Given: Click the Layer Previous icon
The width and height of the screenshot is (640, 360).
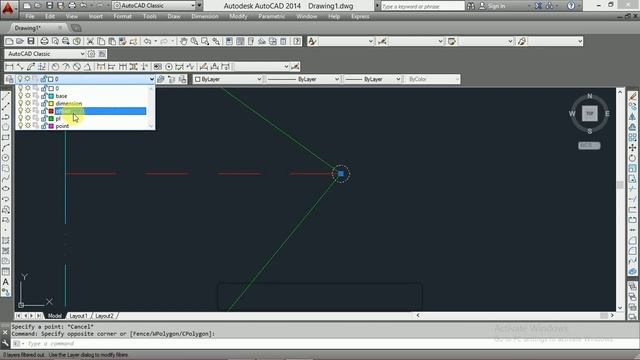Looking at the screenshot, I should click(171, 79).
